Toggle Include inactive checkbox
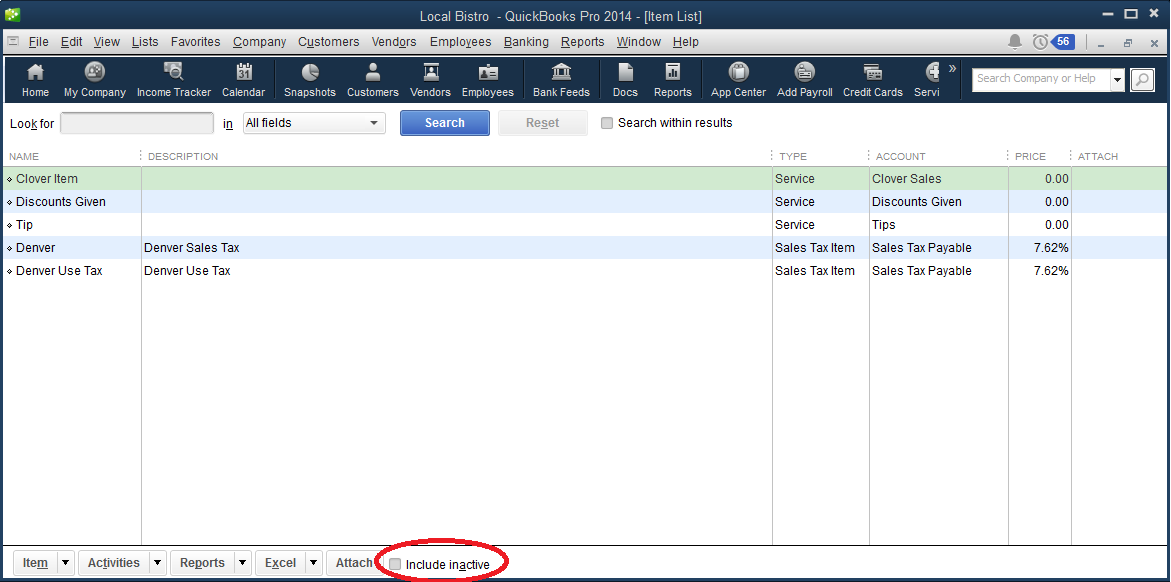The height and width of the screenshot is (582, 1171). 396,564
